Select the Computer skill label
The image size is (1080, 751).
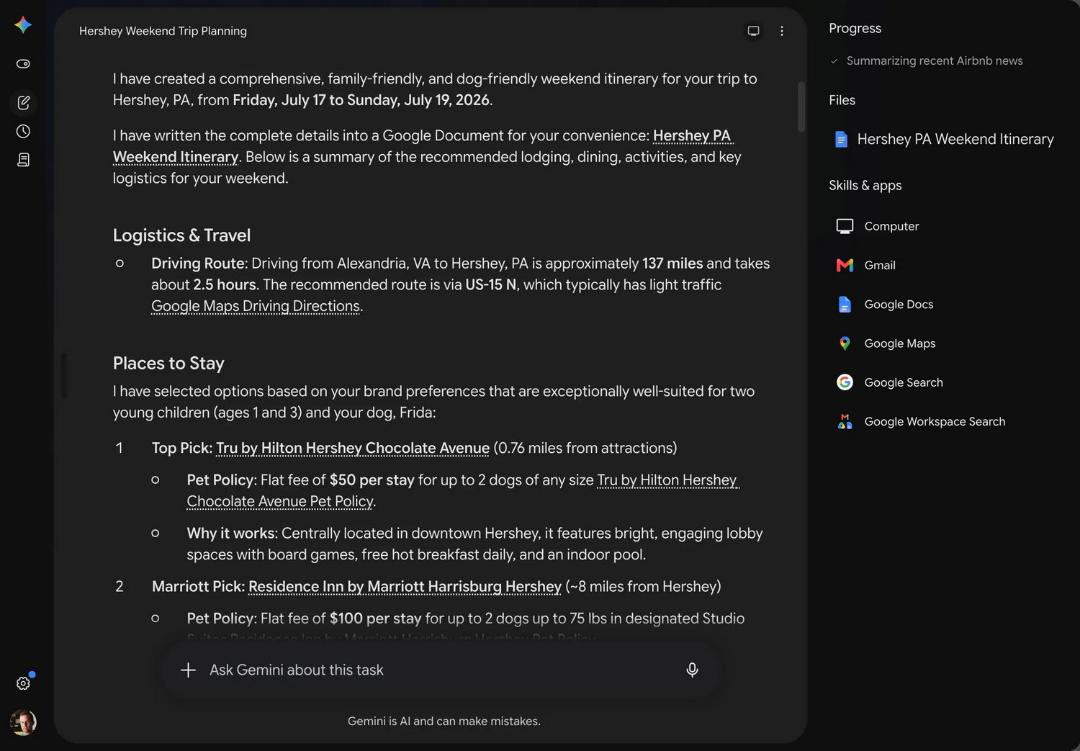point(891,226)
